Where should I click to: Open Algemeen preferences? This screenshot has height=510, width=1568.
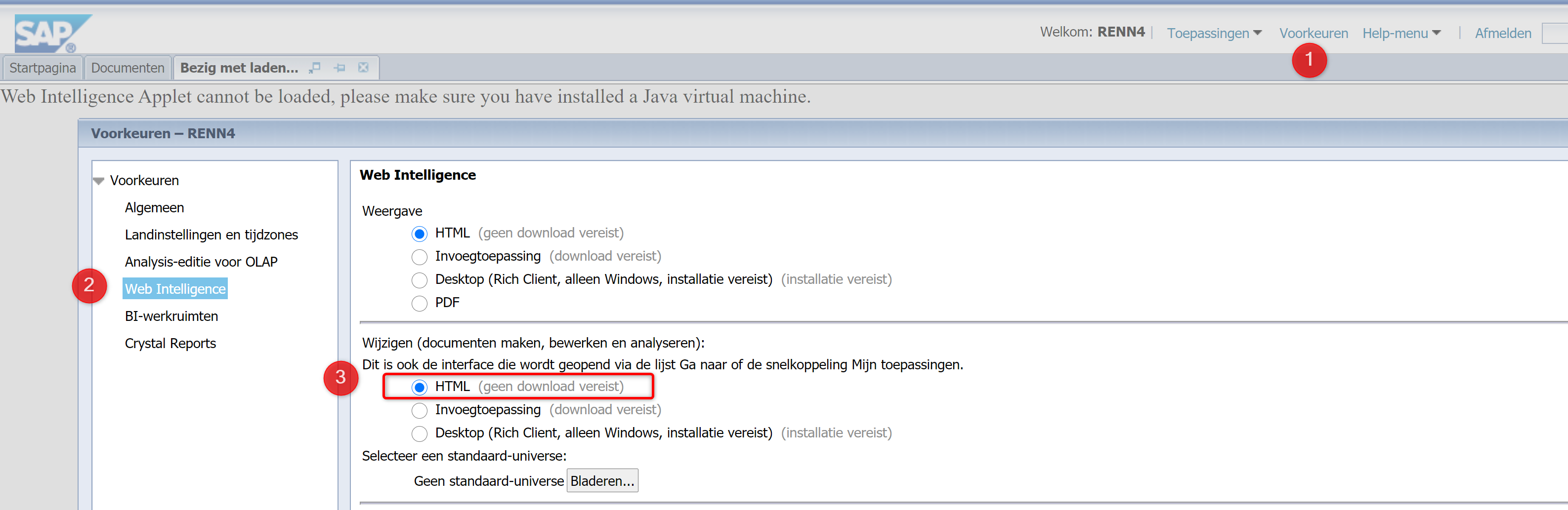tap(155, 208)
